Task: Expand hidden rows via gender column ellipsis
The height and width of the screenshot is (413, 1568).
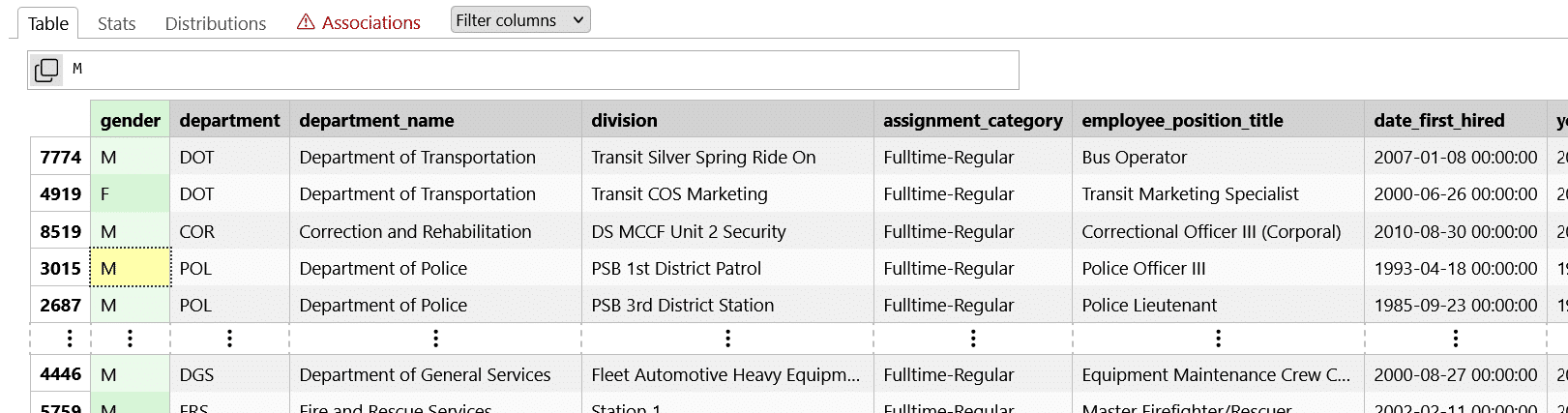Action: pos(130,338)
